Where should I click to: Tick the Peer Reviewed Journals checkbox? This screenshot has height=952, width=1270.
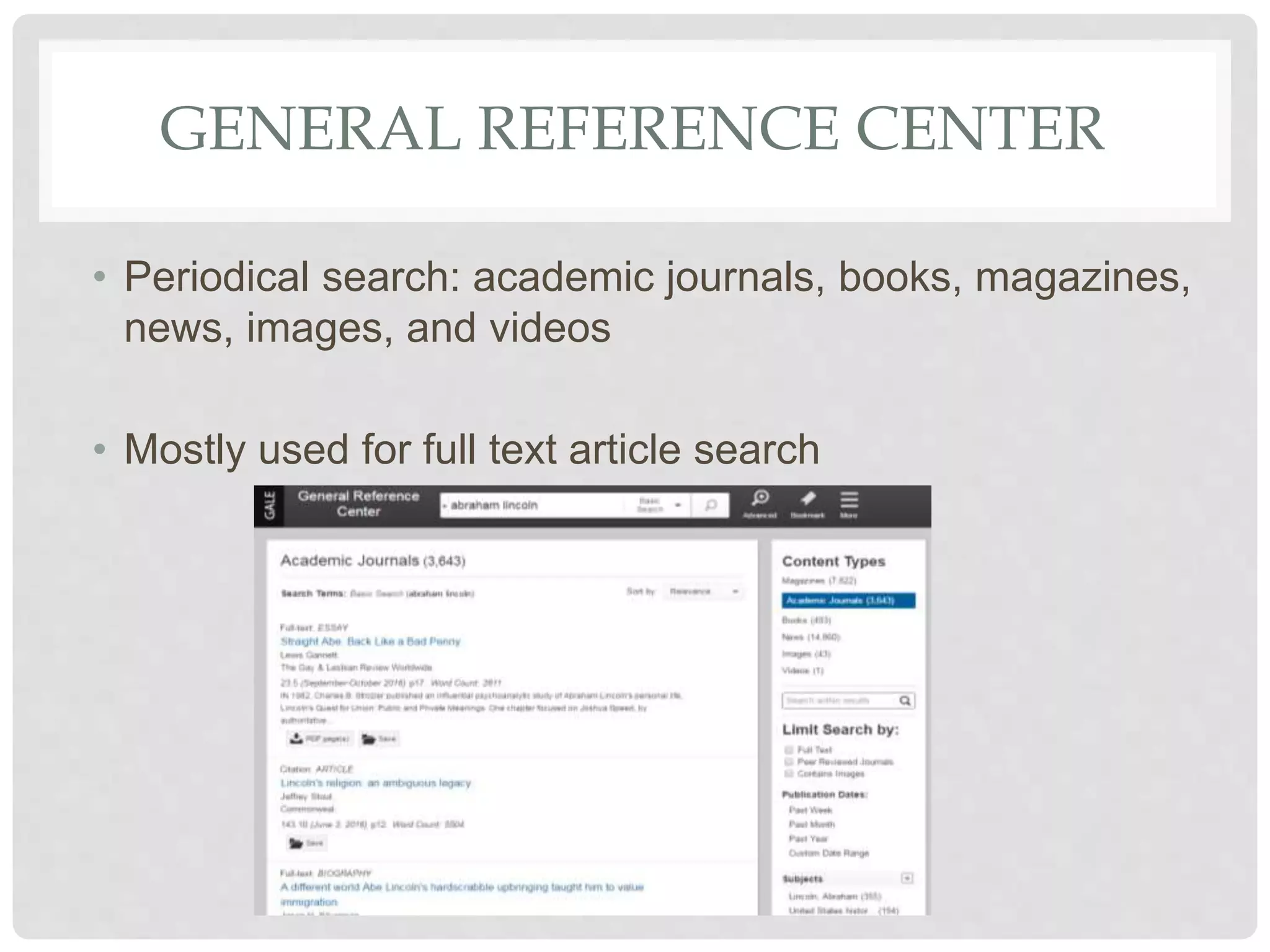click(x=789, y=762)
